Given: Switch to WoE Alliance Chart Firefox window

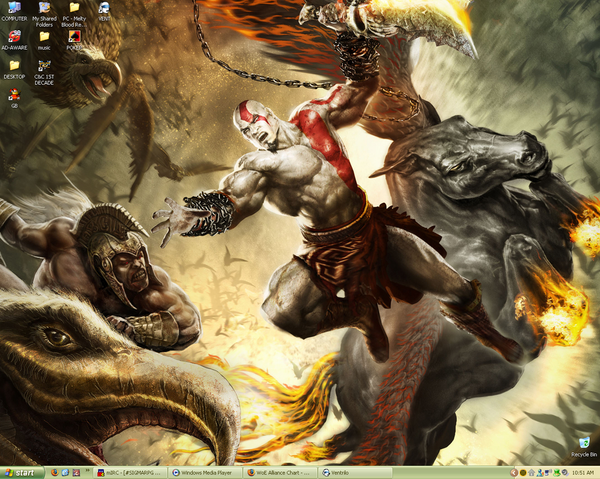Looking at the screenshot, I should point(280,473).
